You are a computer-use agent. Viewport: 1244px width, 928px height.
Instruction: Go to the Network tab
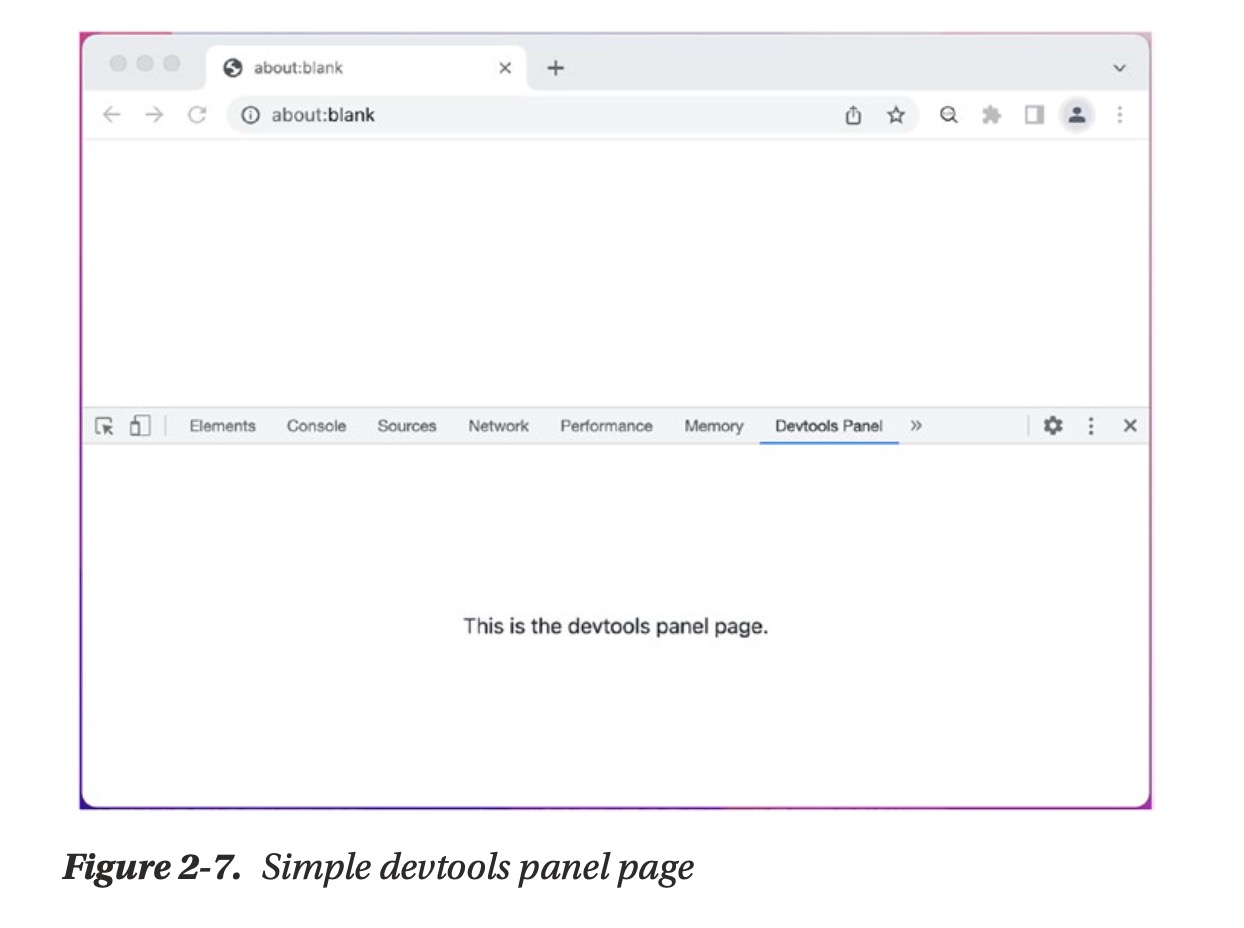pyautogui.click(x=498, y=426)
